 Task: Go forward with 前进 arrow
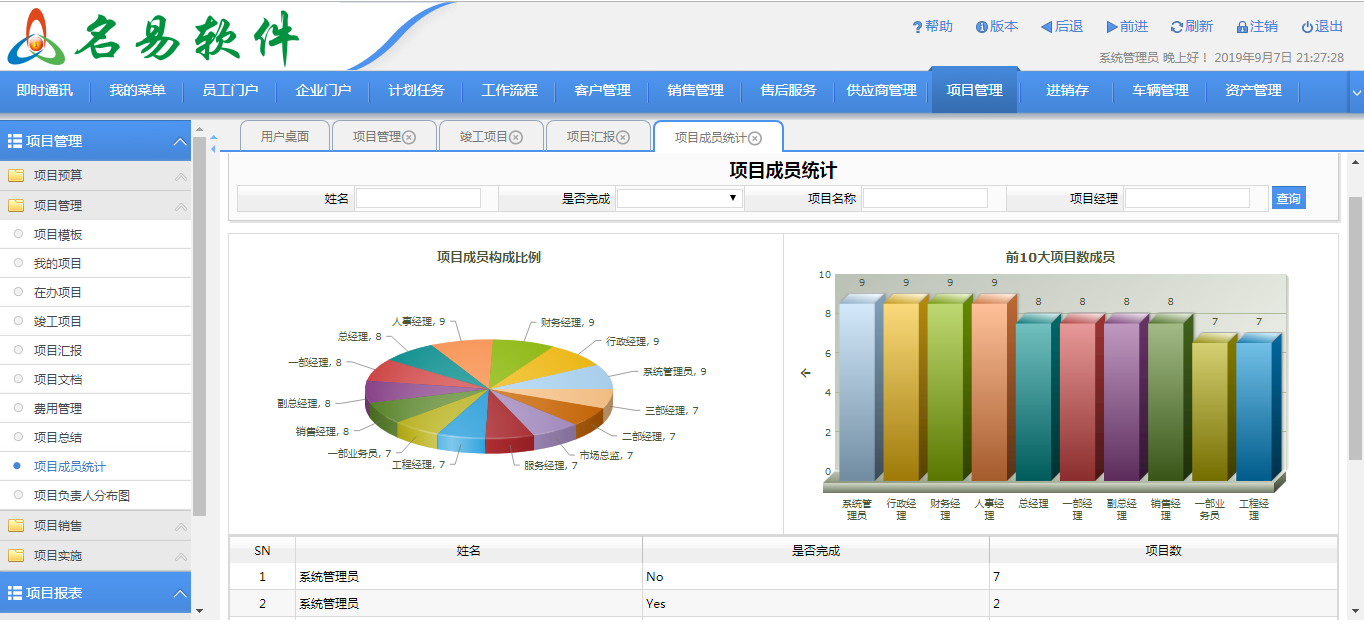[1112, 27]
